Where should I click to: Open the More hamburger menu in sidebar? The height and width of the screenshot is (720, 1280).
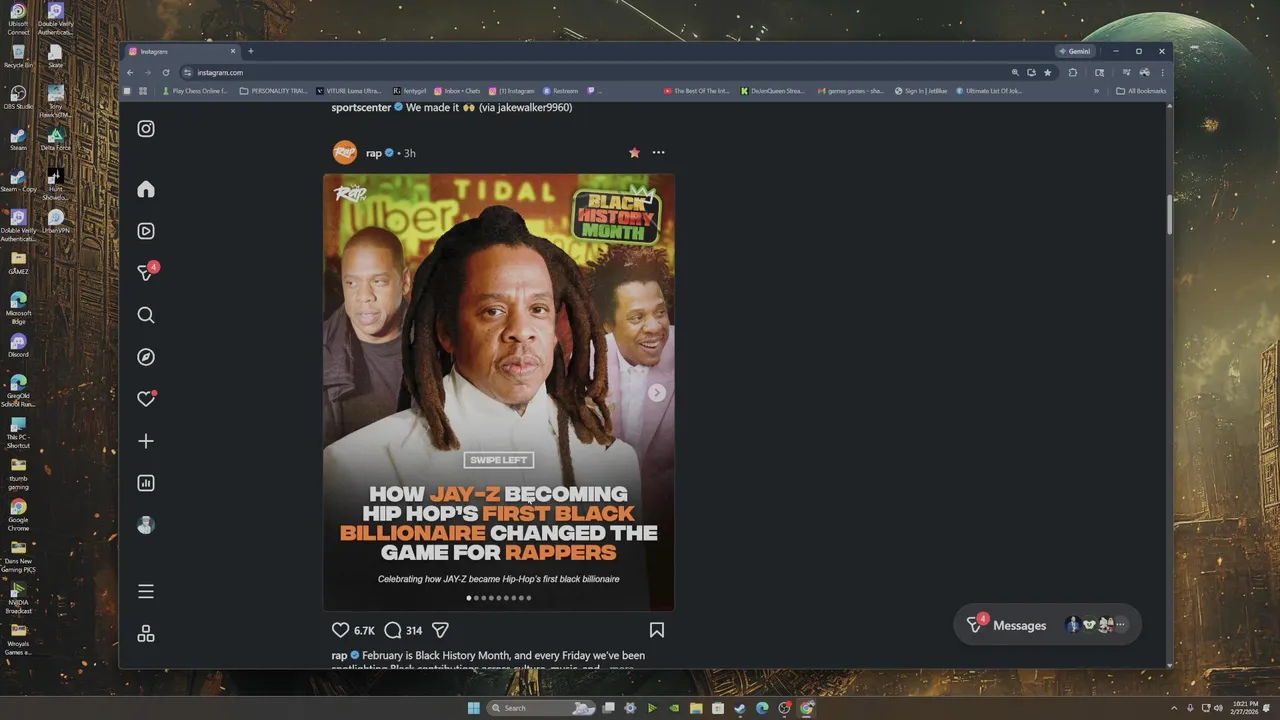click(146, 592)
